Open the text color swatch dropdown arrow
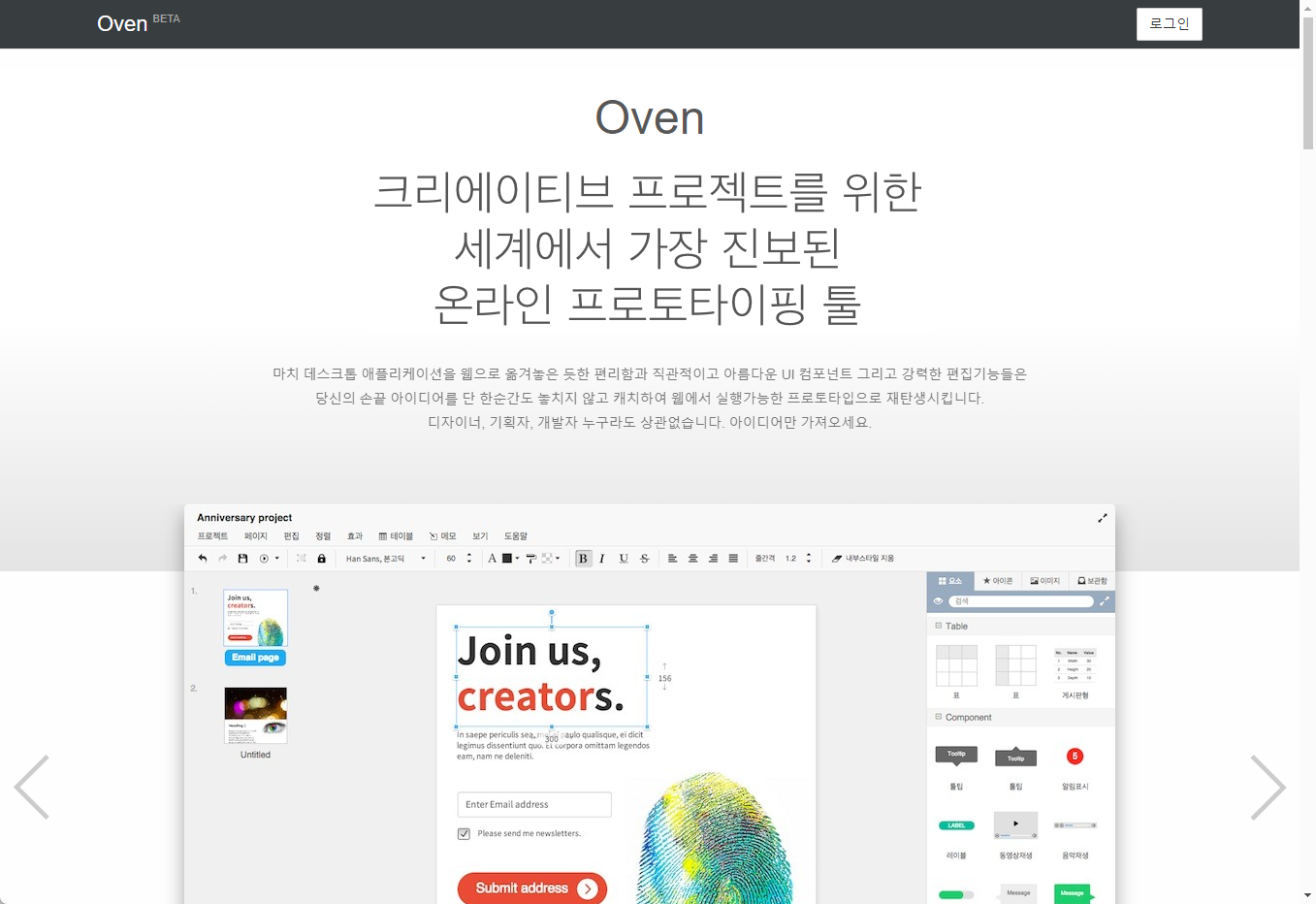 point(518,559)
